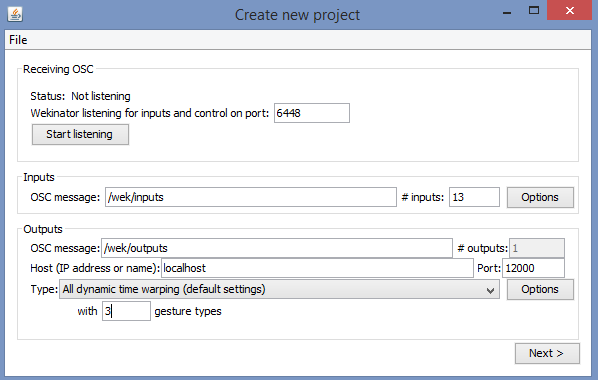This screenshot has height=380, width=598.
Task: Minimize the Create new project window
Action: 507,12
